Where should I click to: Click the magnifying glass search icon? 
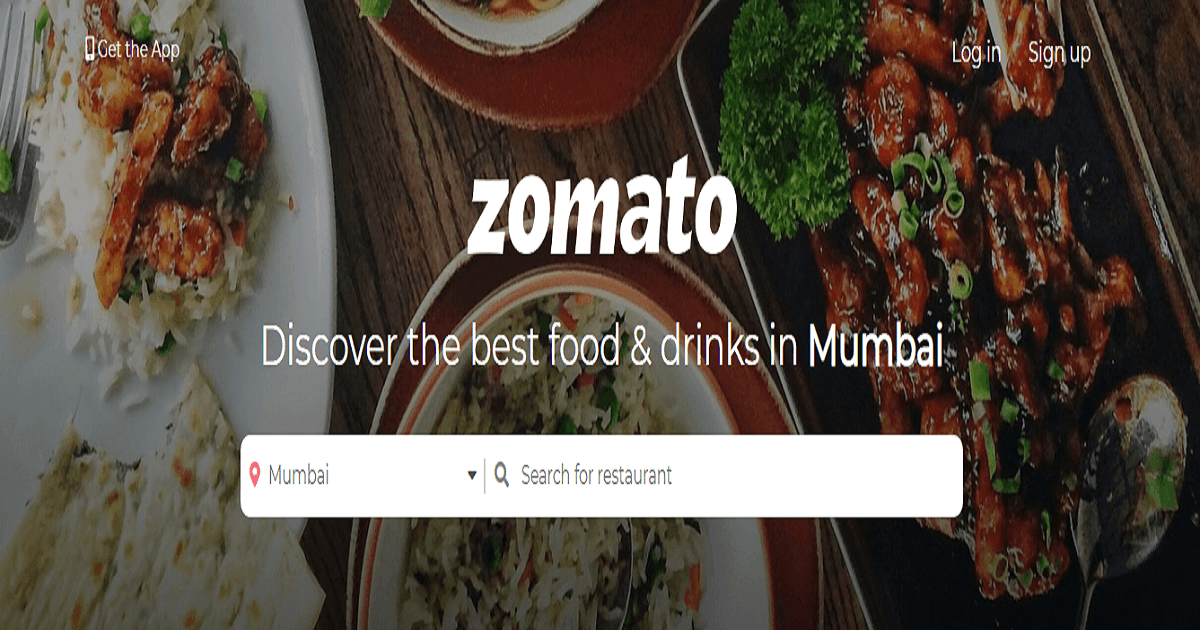[502, 474]
